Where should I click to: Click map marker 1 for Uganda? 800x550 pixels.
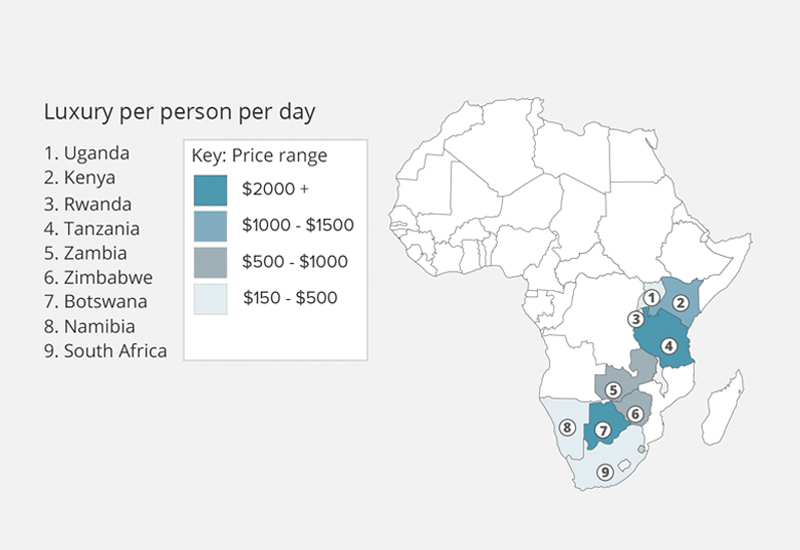[x=650, y=298]
